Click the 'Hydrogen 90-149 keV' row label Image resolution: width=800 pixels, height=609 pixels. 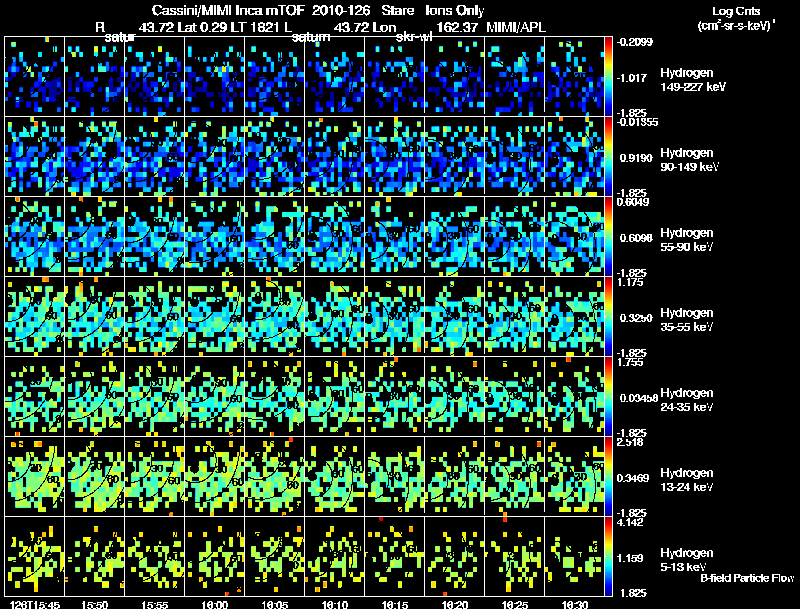pyautogui.click(x=690, y=160)
